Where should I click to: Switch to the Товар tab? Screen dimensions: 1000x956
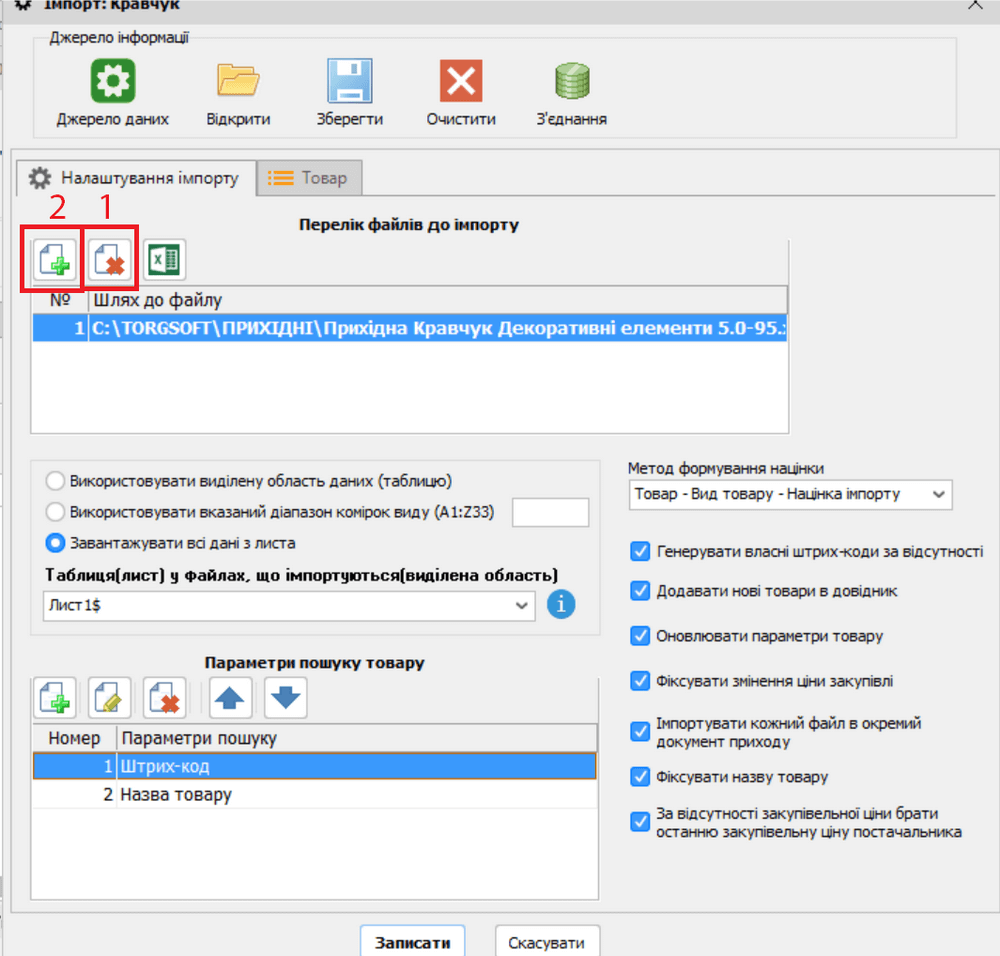pyautogui.click(x=309, y=178)
